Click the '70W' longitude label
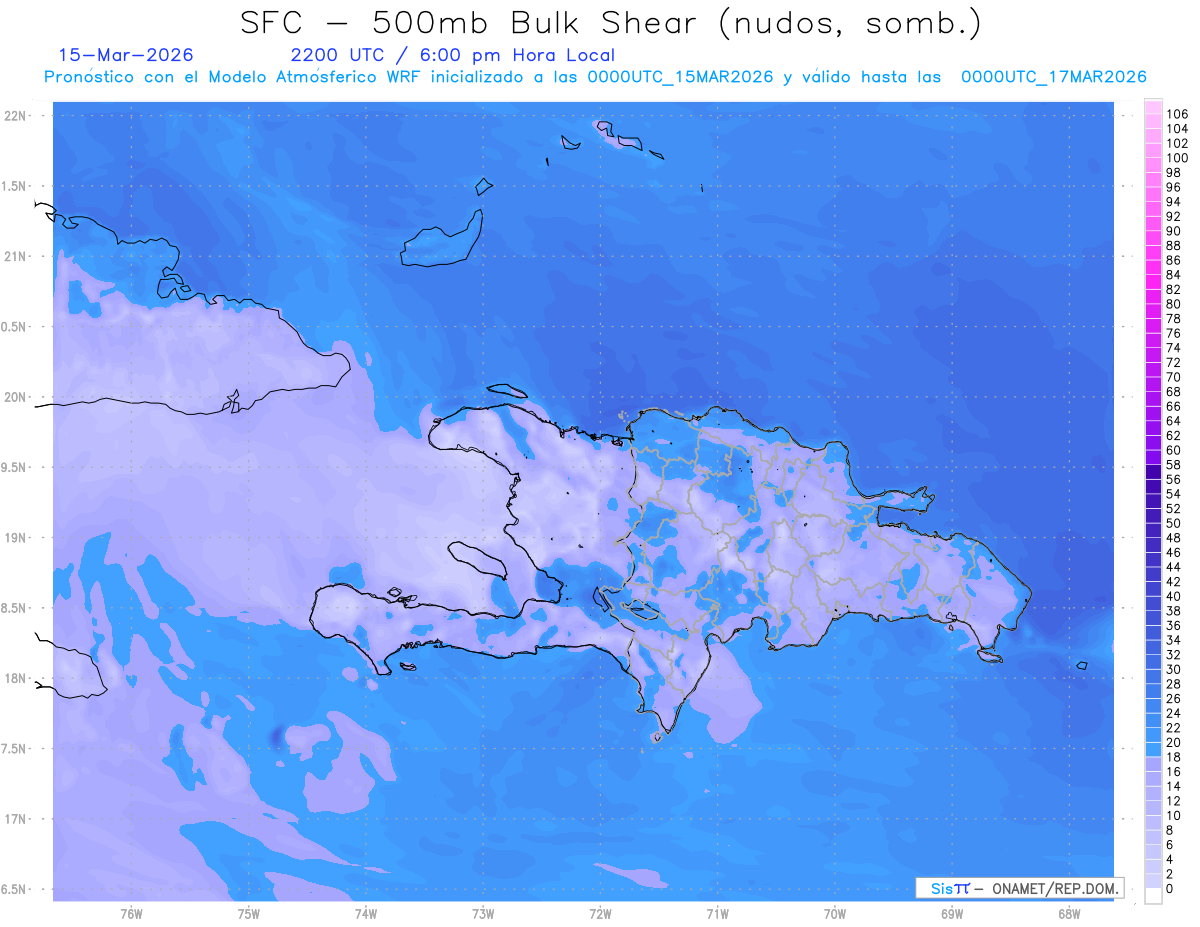The image size is (1200, 927). click(834, 914)
